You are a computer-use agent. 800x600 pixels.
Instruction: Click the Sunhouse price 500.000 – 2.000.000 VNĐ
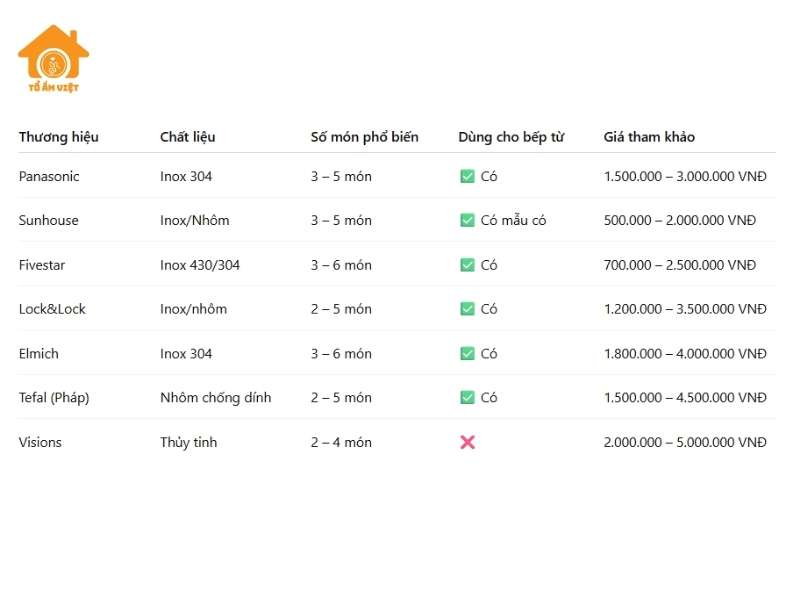(x=680, y=221)
